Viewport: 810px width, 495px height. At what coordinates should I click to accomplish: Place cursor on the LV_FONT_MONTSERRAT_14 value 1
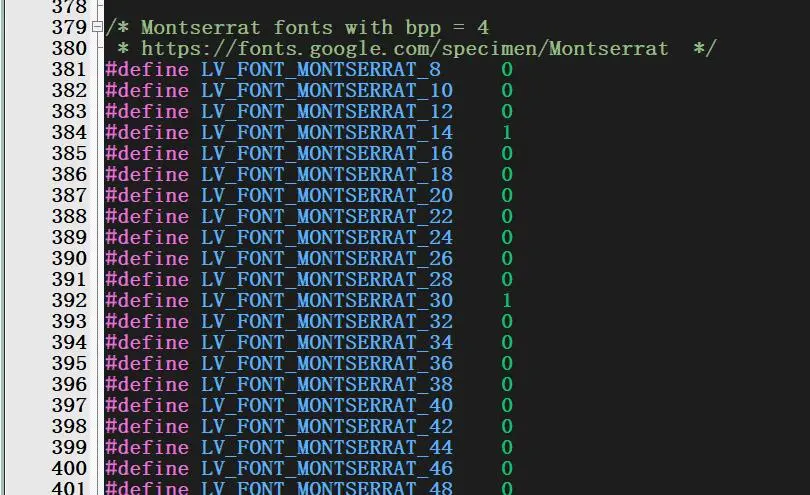click(x=507, y=132)
